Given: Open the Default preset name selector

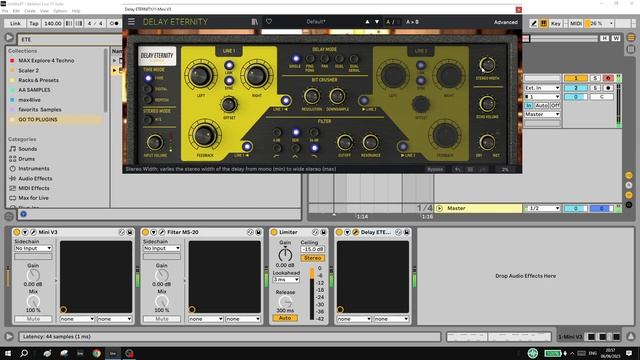Looking at the screenshot, I should tap(316, 22).
